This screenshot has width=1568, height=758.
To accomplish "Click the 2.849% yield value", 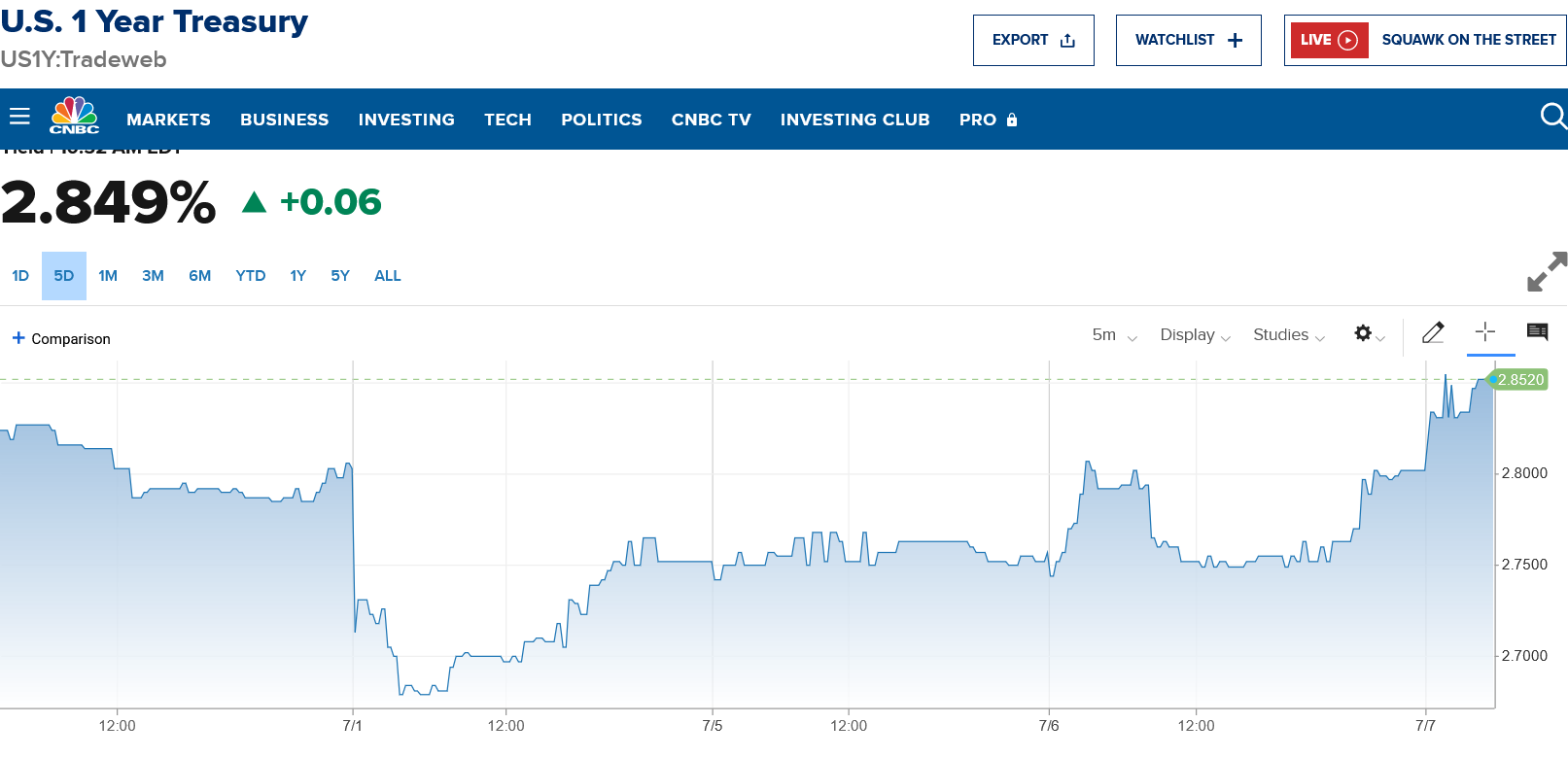I will (108, 202).
